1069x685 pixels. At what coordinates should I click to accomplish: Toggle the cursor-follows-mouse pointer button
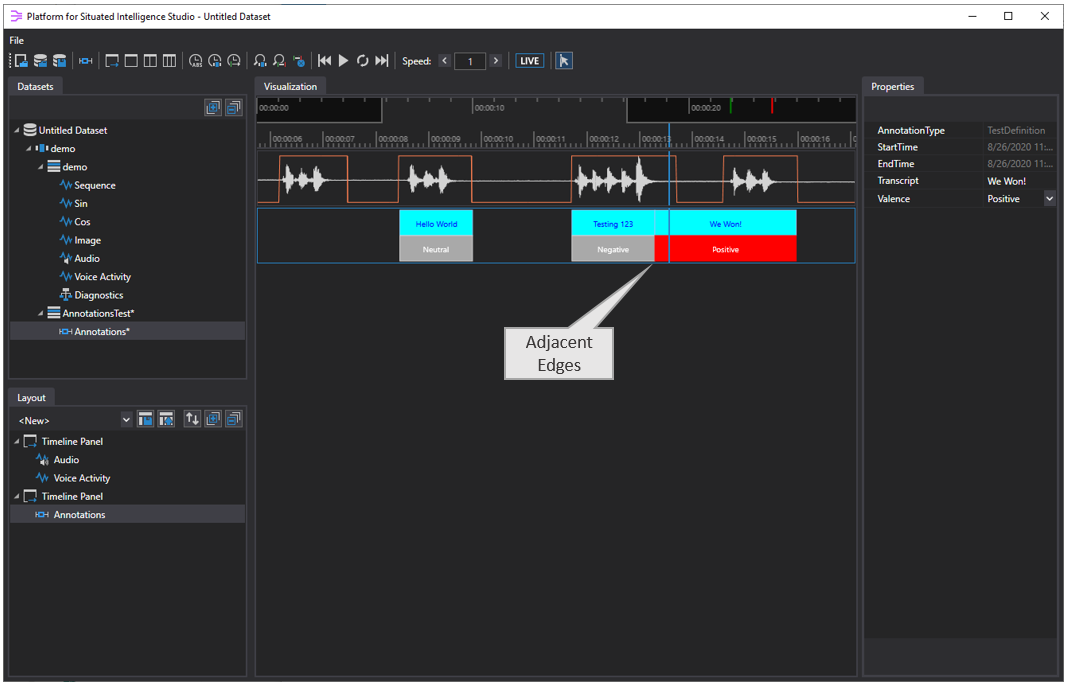(564, 61)
